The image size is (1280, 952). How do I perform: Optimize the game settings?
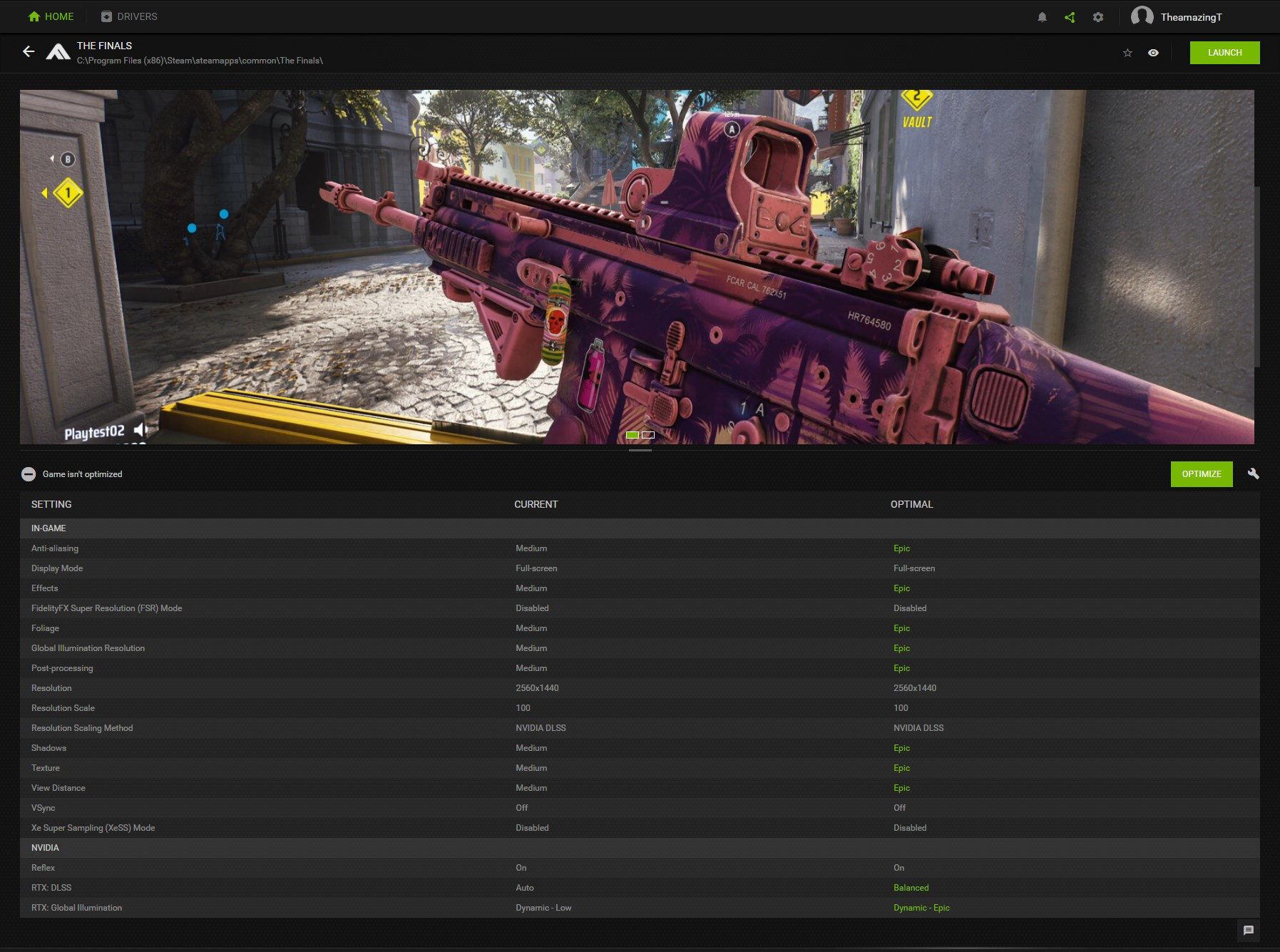tap(1201, 474)
